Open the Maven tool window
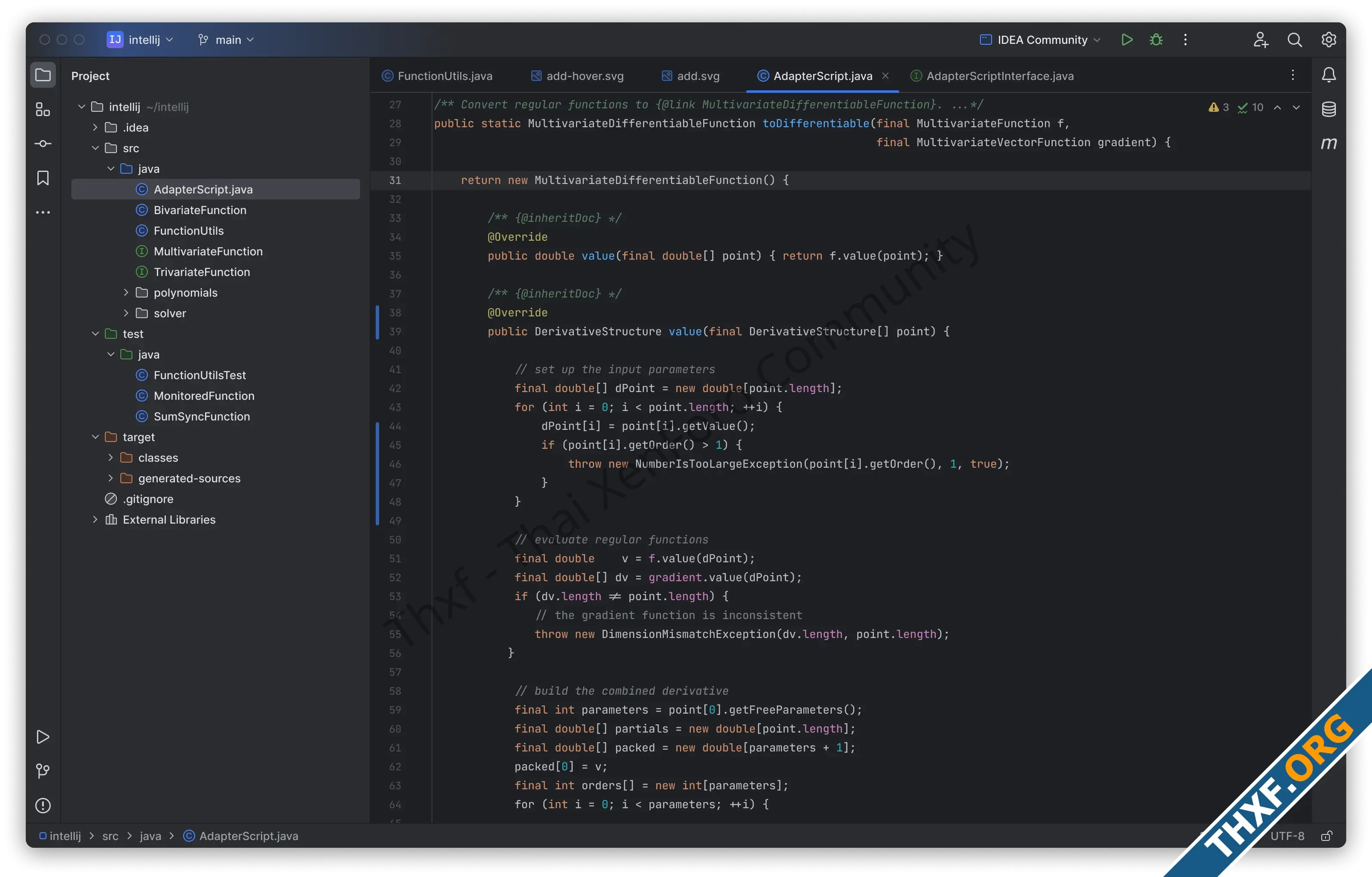The image size is (1372, 877). 1329,144
